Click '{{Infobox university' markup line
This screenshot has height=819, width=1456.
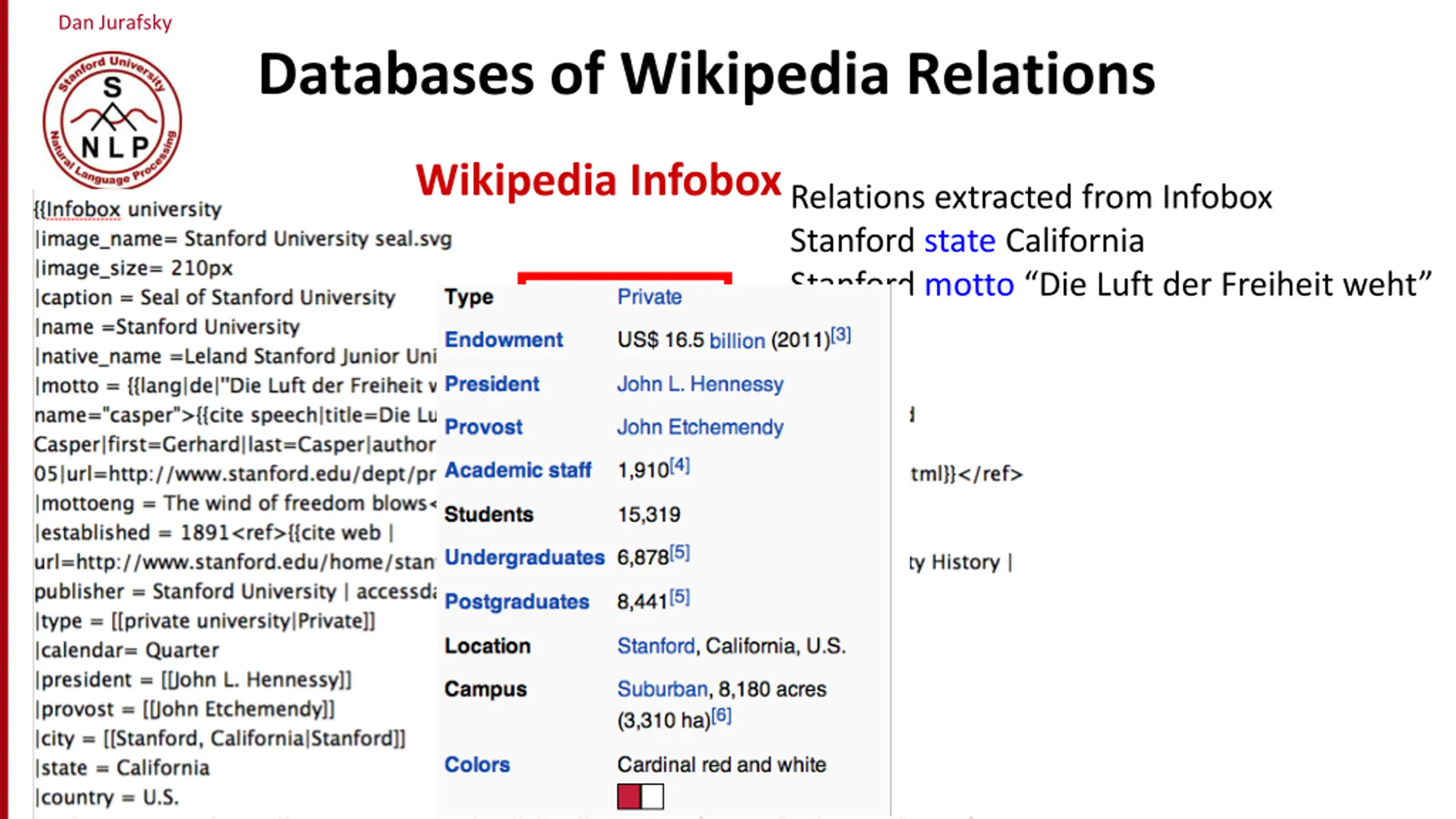pyautogui.click(x=127, y=209)
